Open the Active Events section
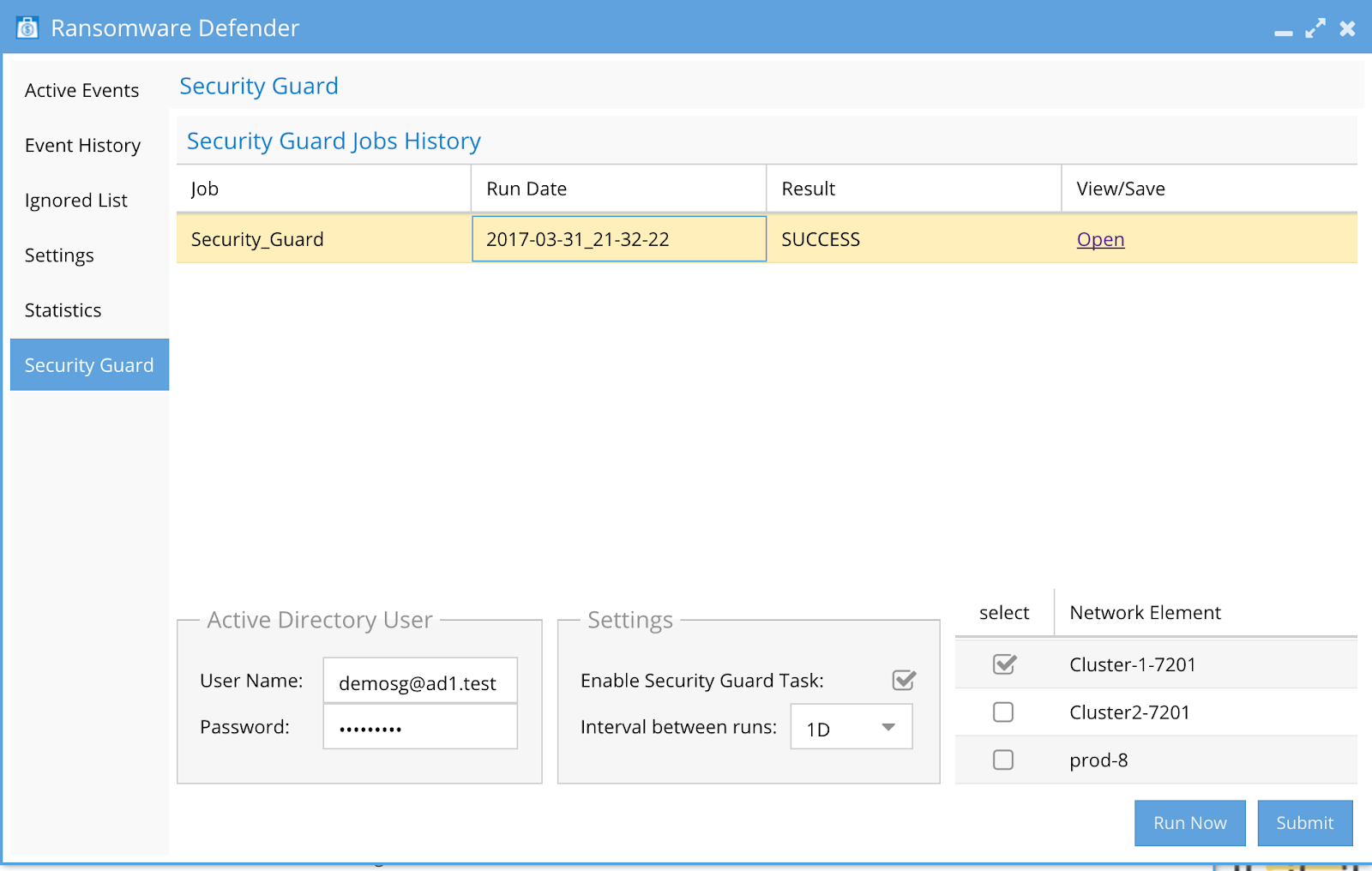Image resolution: width=1372 pixels, height=871 pixels. click(89, 90)
